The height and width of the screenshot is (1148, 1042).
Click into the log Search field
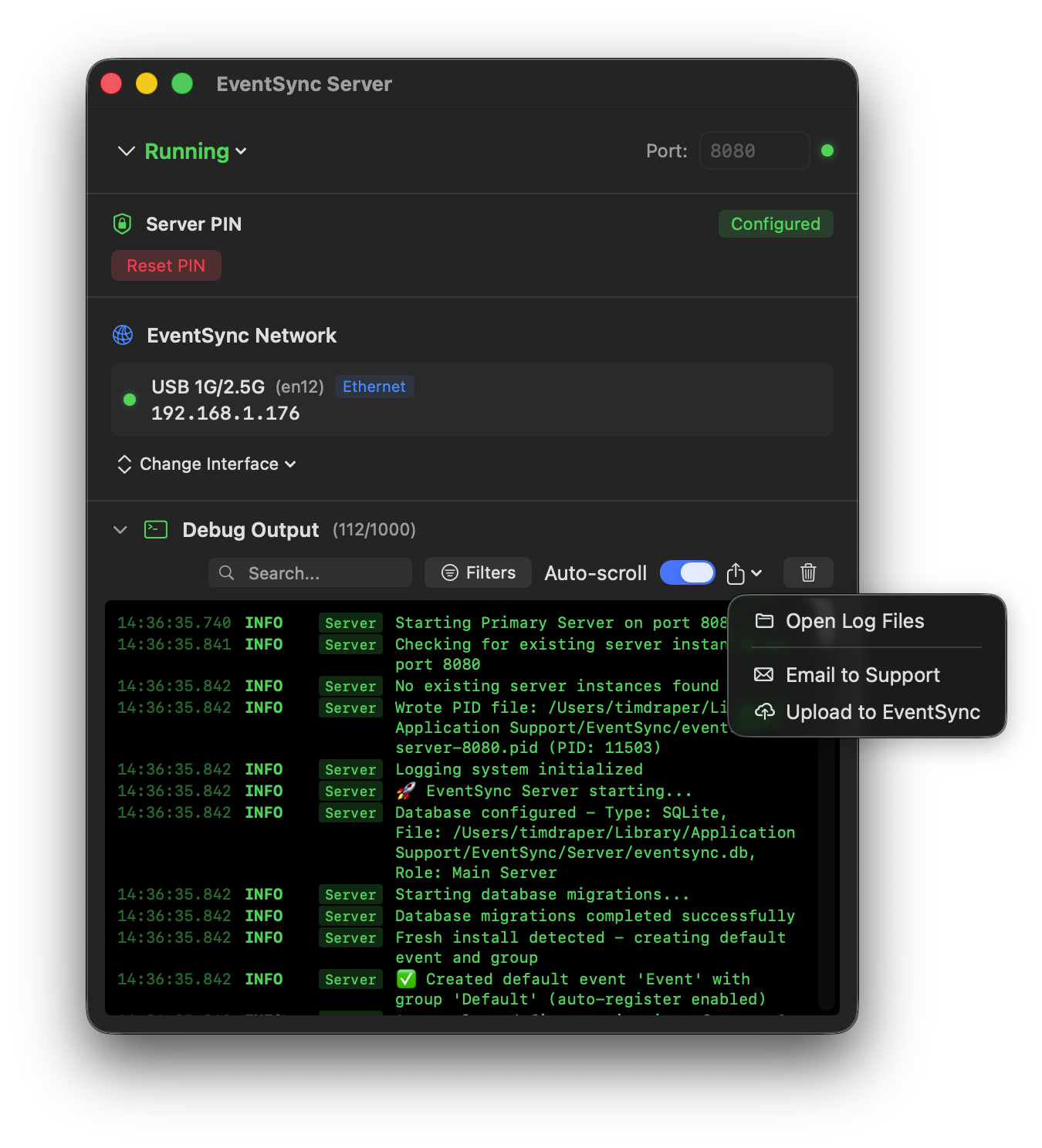point(310,572)
